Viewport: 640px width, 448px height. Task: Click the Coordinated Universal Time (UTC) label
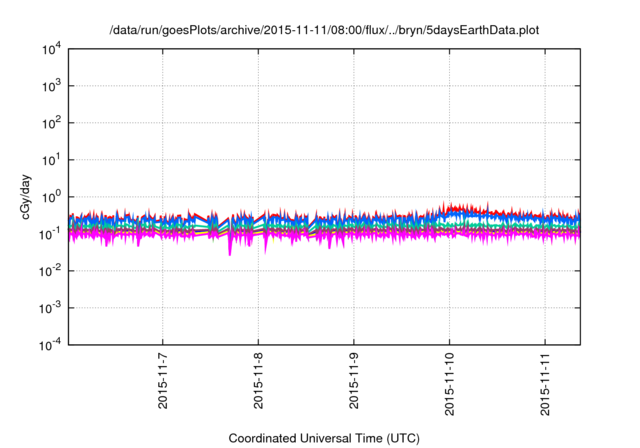coord(324,438)
